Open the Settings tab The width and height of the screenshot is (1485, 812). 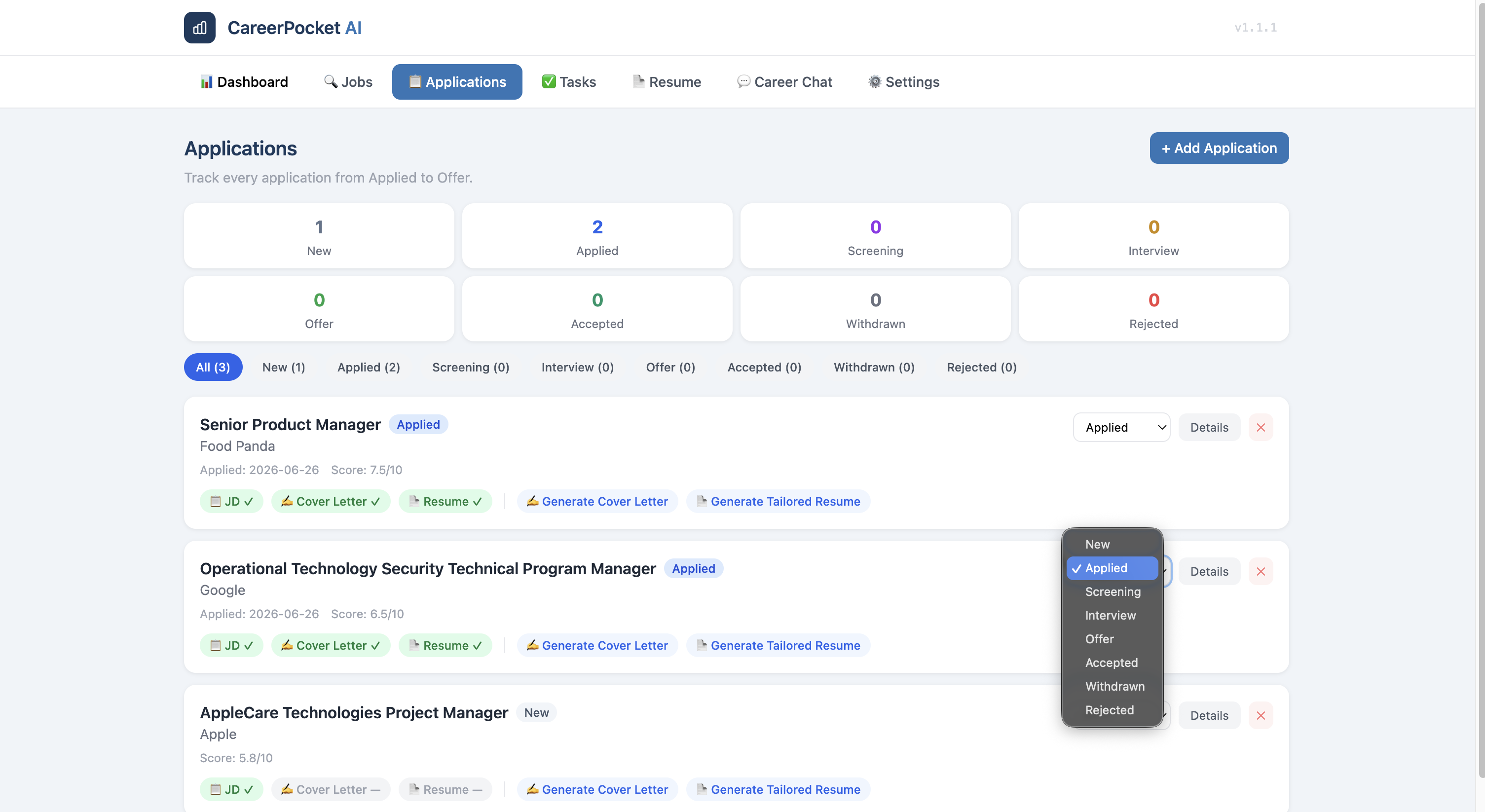pyautogui.click(x=904, y=82)
